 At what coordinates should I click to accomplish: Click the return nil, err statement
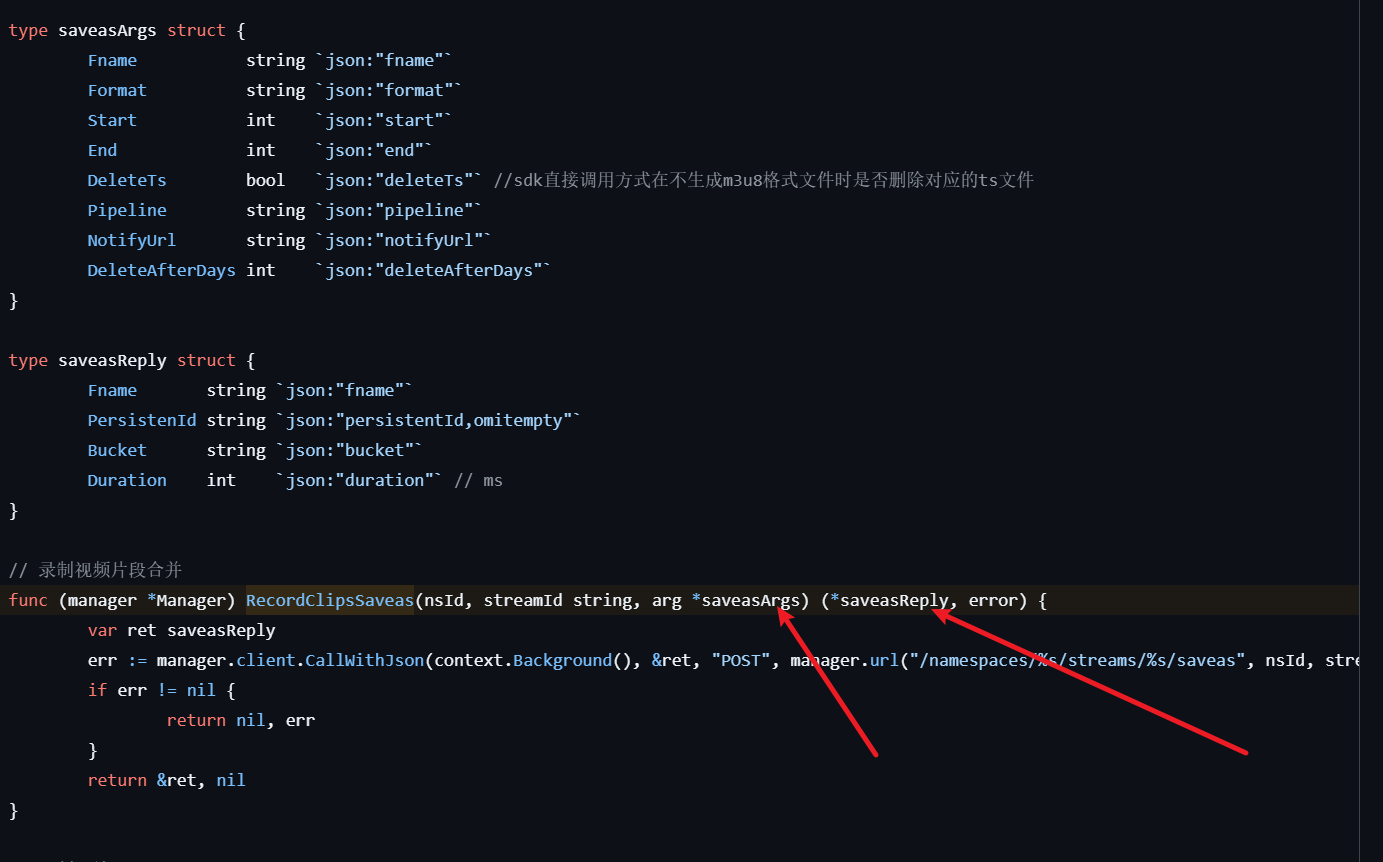[x=240, y=720]
